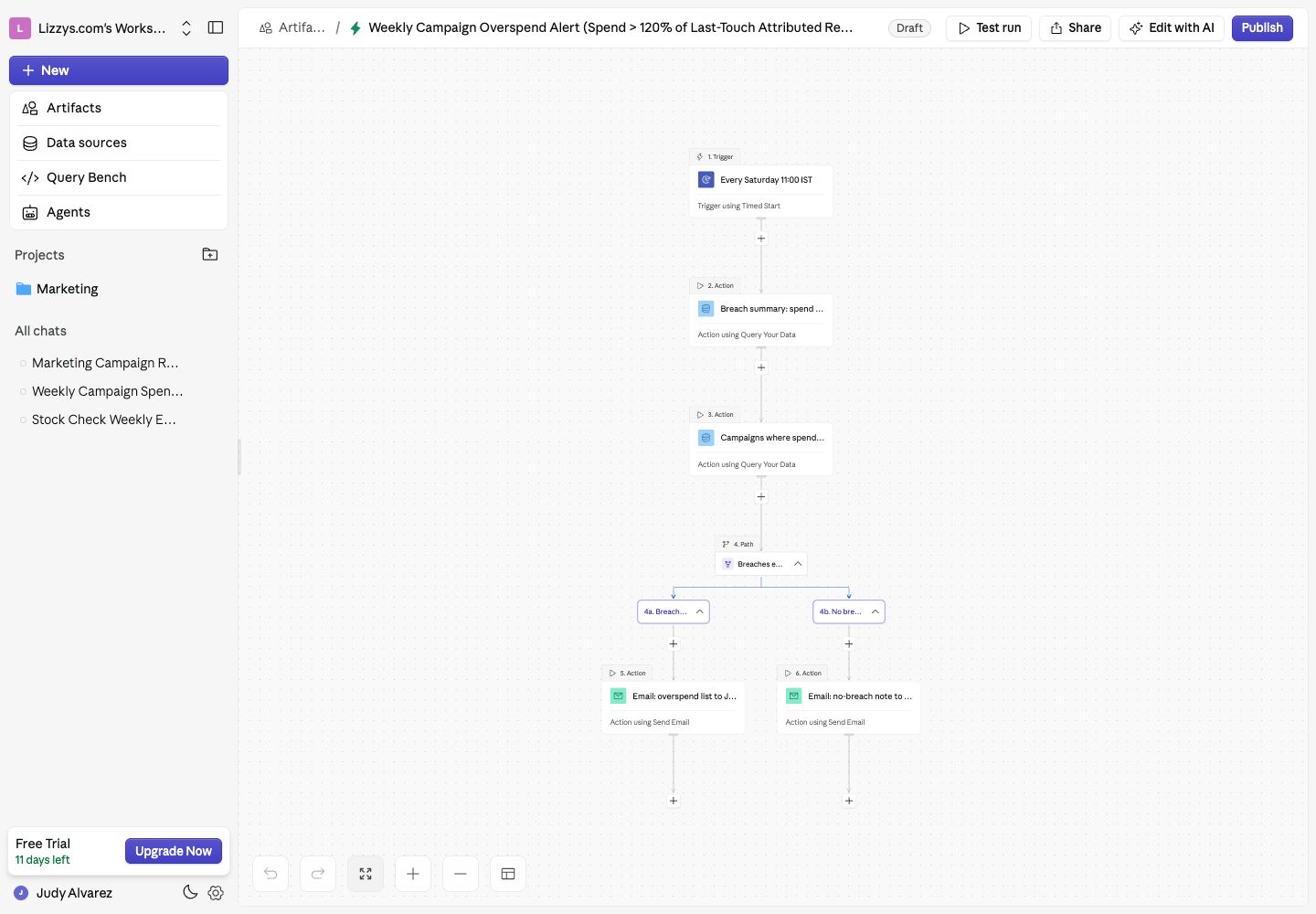Open Agents section
The image size is (1316, 914).
[119, 212]
